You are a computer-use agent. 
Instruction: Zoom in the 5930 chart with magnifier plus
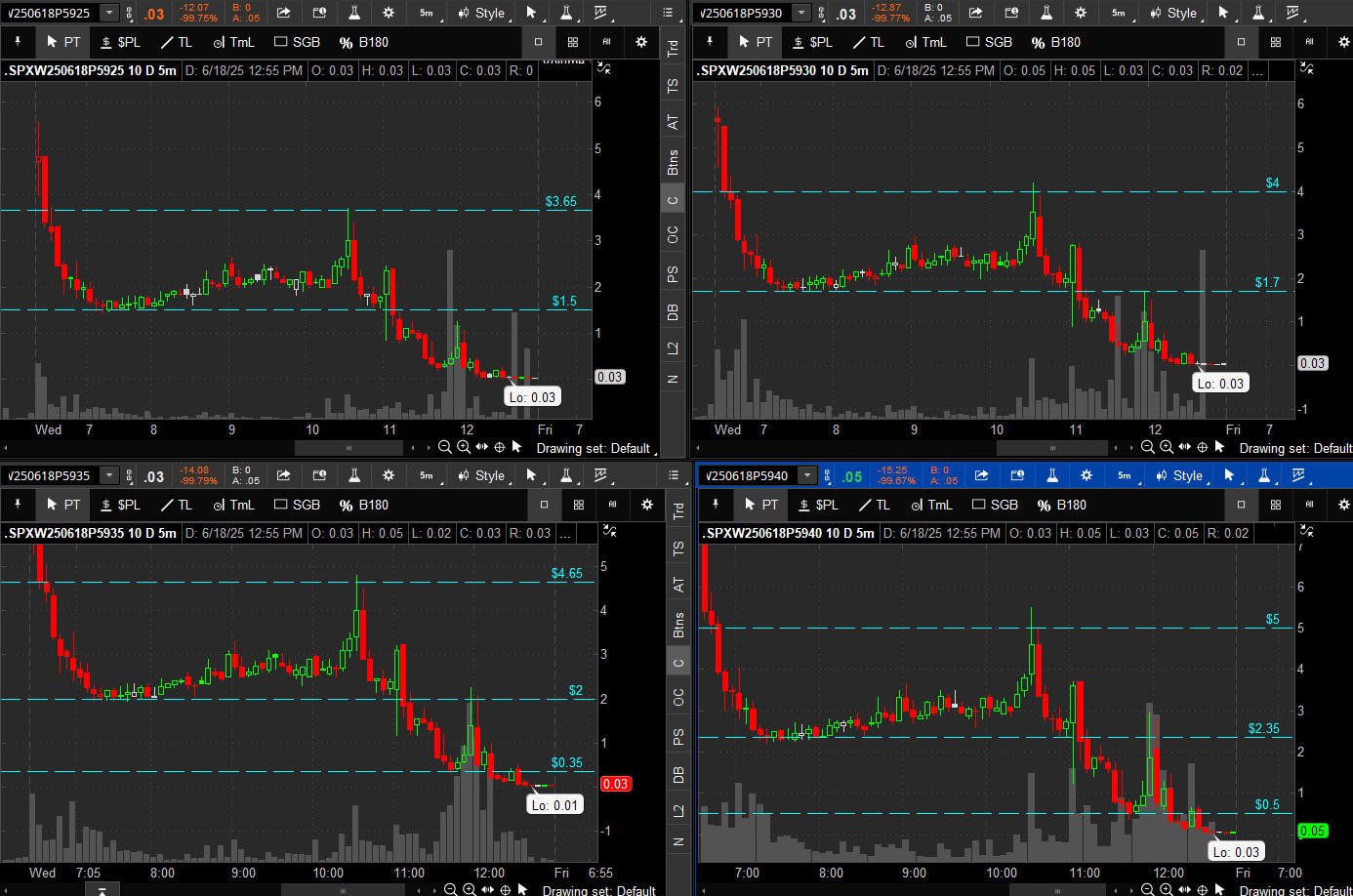coord(1167,447)
